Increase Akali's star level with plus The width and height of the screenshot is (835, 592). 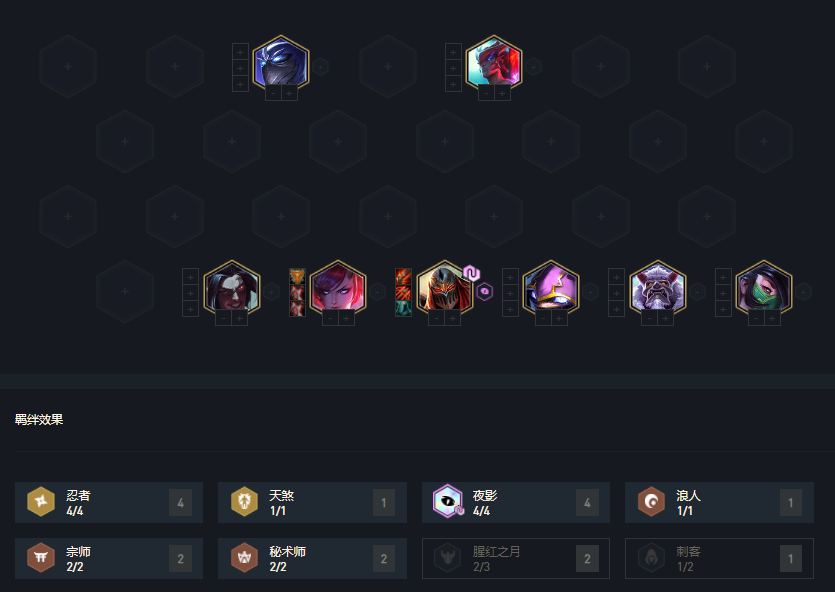click(772, 318)
